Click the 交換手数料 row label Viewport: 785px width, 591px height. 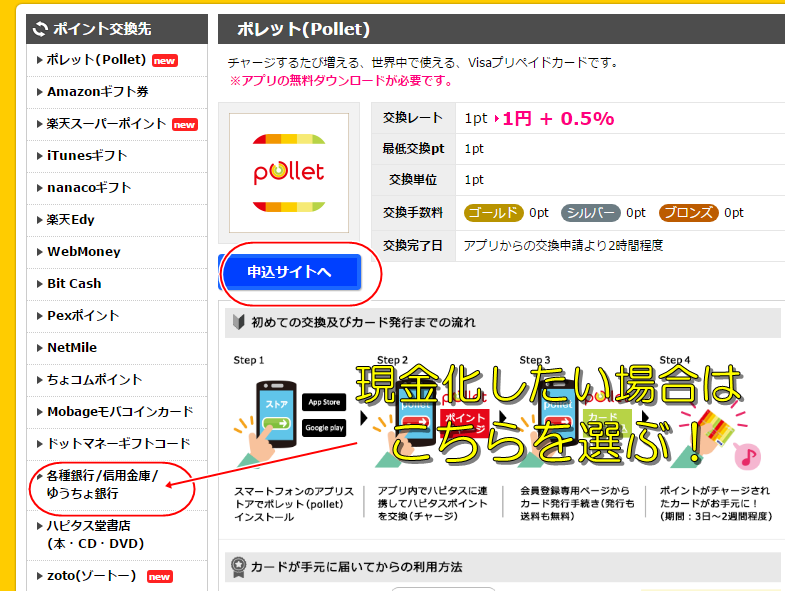413,213
